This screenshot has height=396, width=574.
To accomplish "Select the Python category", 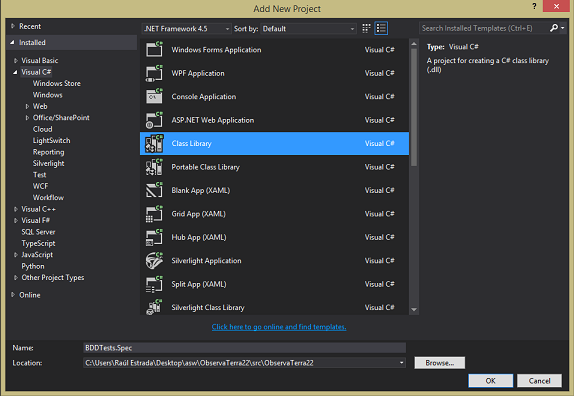I will (x=33, y=266).
